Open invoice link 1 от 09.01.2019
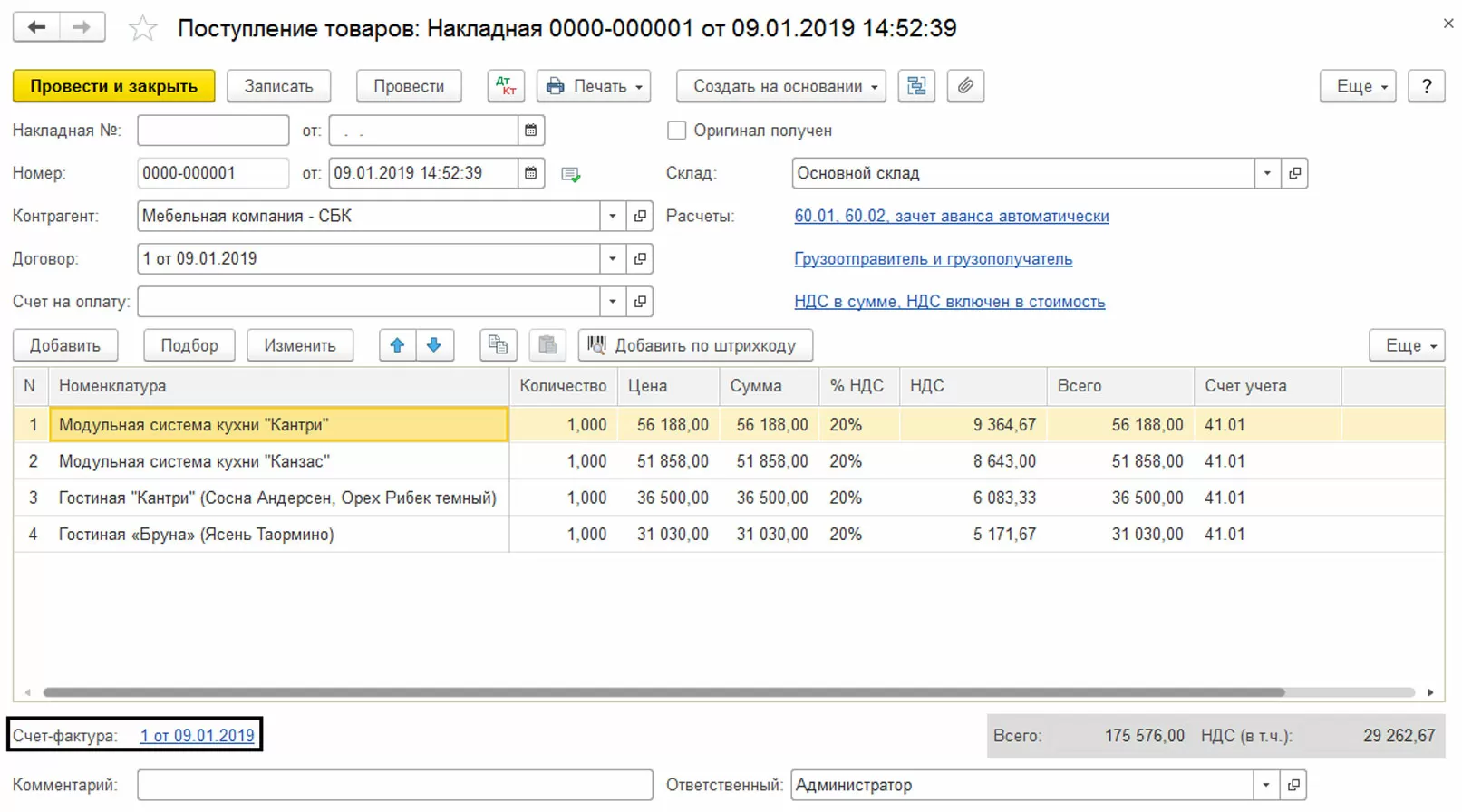This screenshot has height=812, width=1462. (197, 736)
